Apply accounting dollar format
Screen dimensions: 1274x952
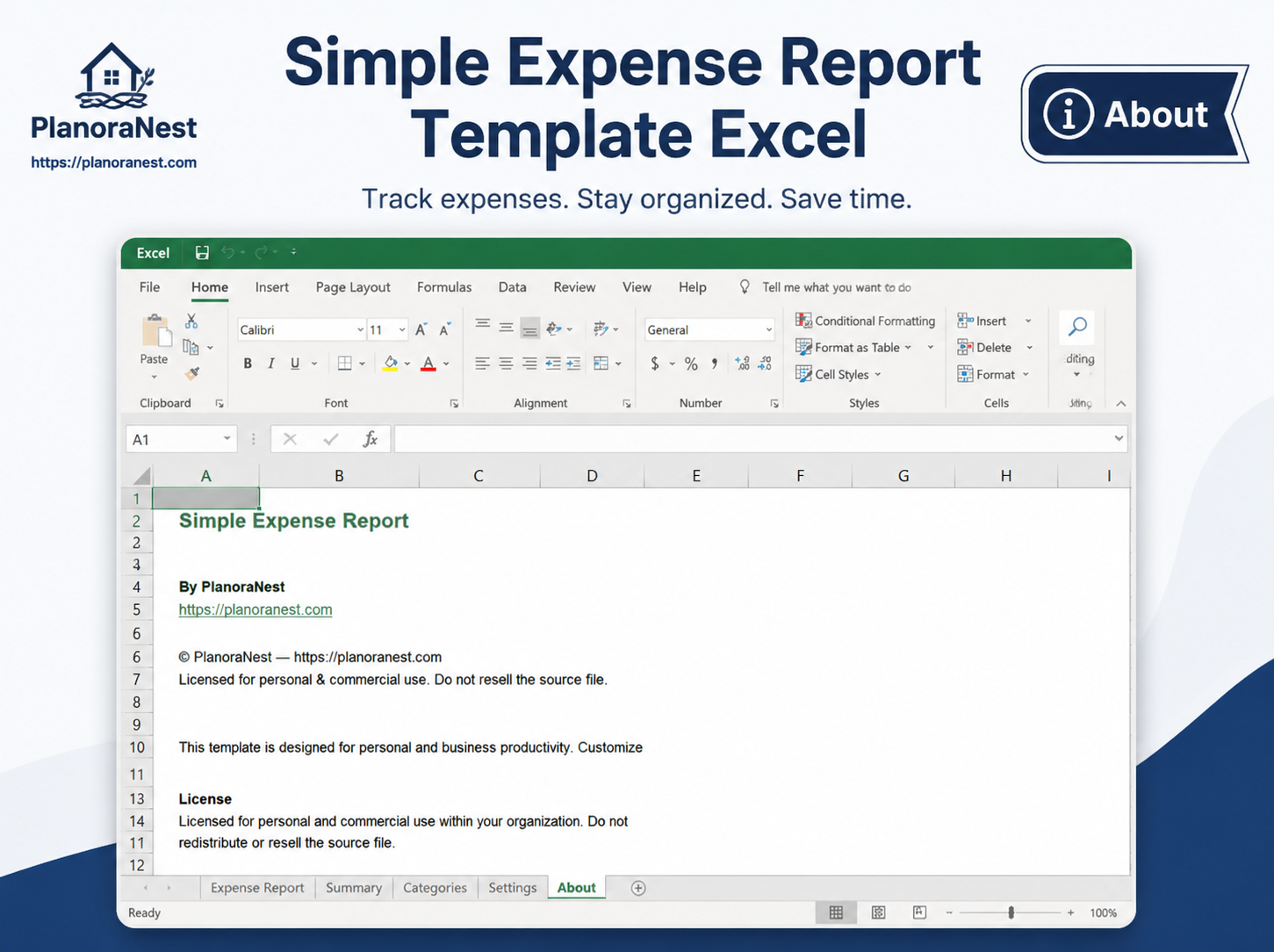(655, 364)
